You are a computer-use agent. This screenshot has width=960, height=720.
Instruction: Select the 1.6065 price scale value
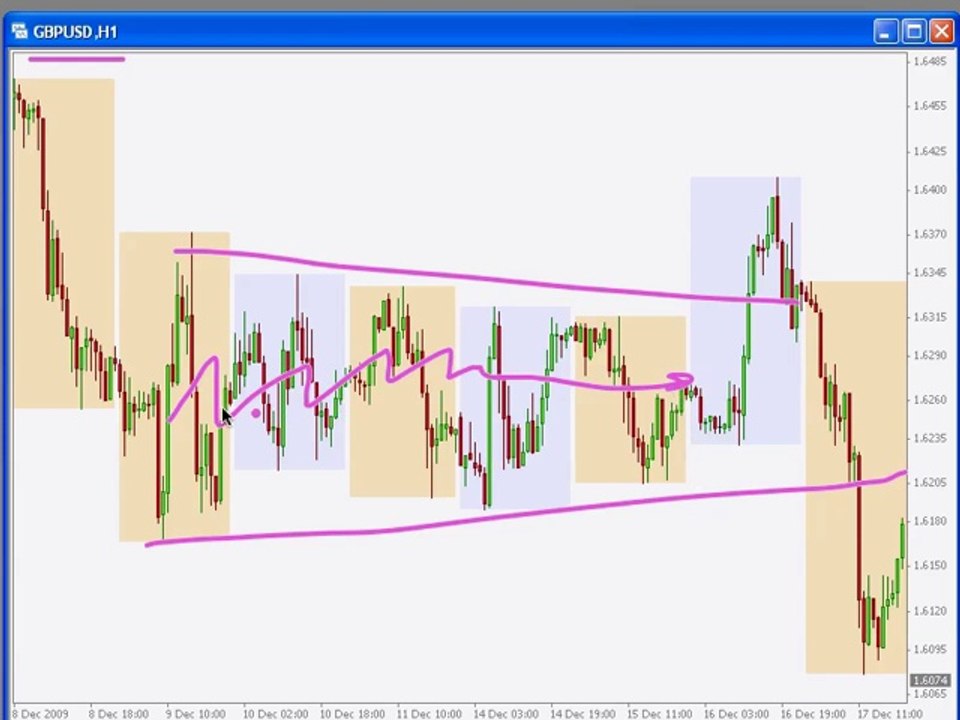tap(929, 694)
